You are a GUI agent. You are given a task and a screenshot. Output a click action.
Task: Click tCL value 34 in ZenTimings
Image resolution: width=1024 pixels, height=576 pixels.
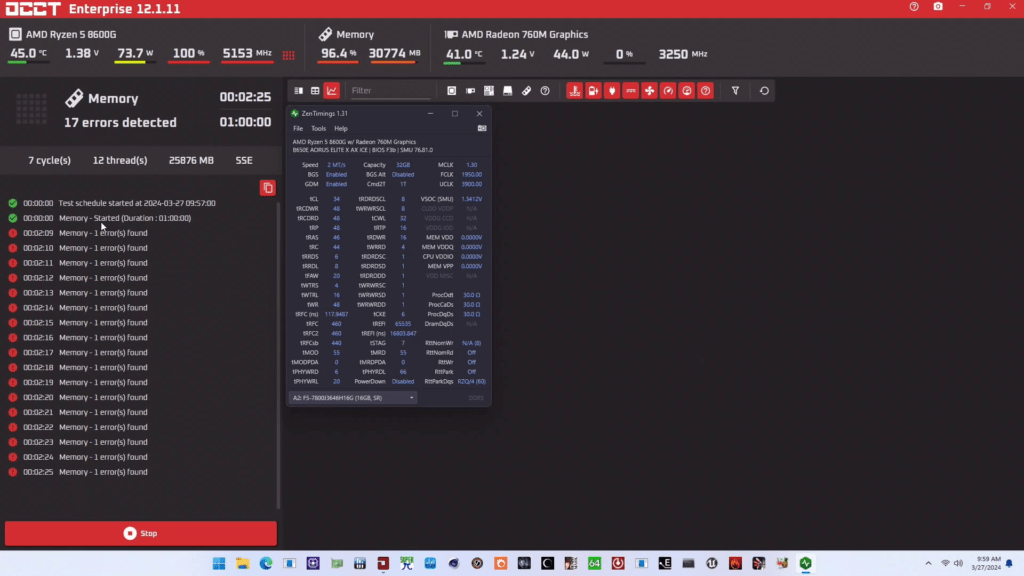coord(336,199)
